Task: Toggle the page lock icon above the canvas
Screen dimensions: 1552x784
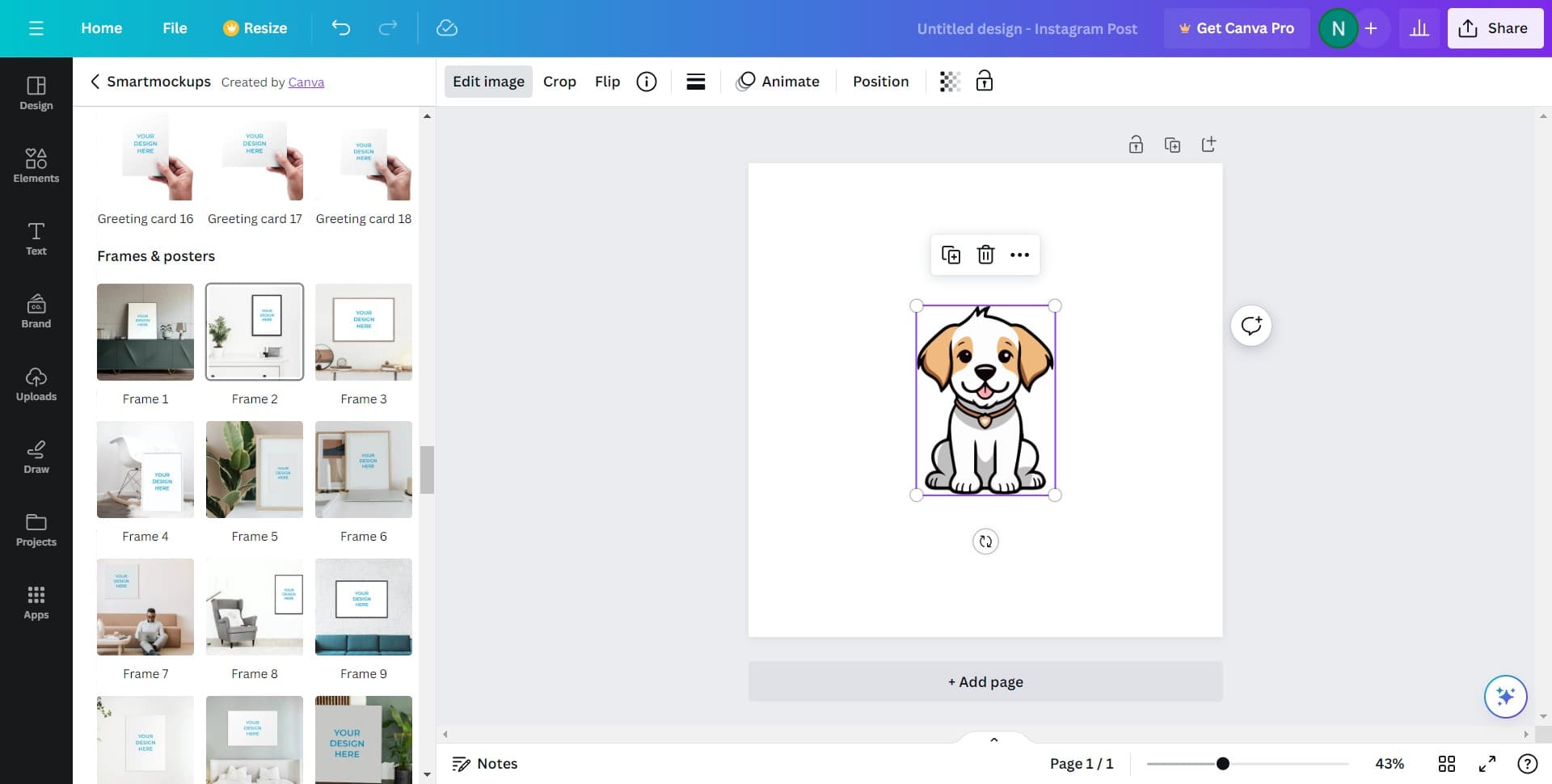Action: pyautogui.click(x=1136, y=145)
